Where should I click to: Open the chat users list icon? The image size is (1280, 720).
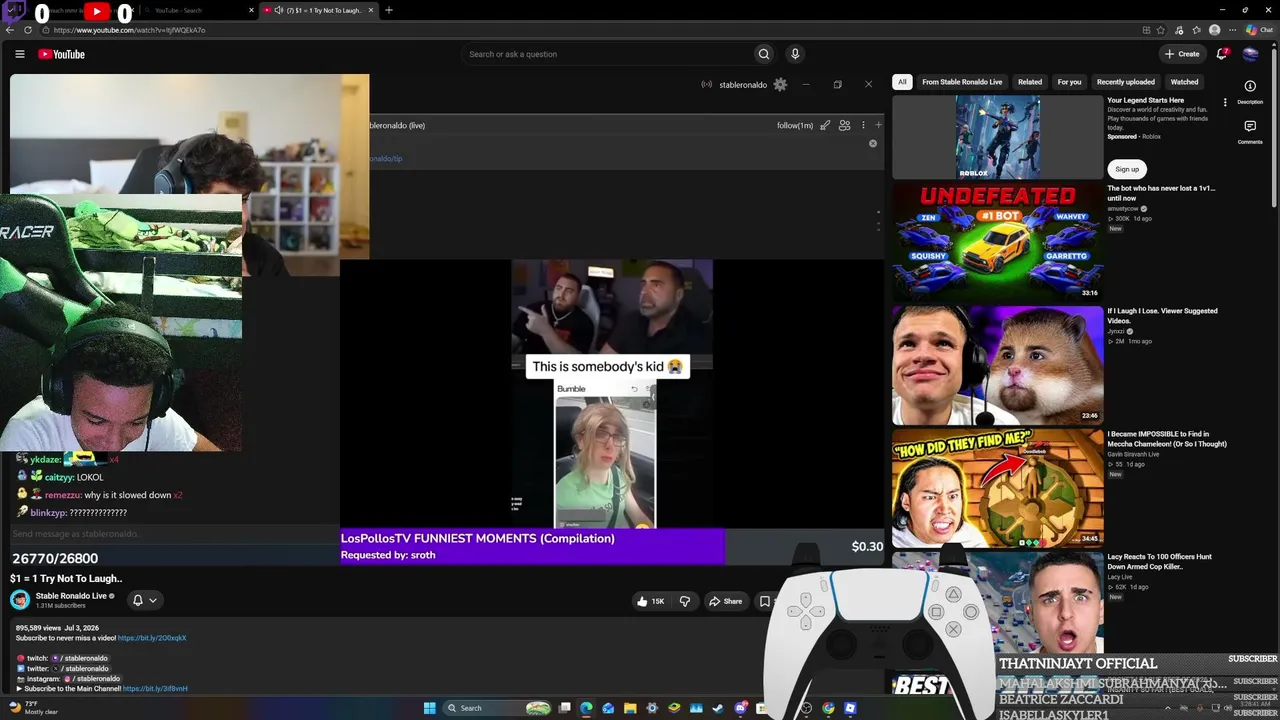(845, 125)
